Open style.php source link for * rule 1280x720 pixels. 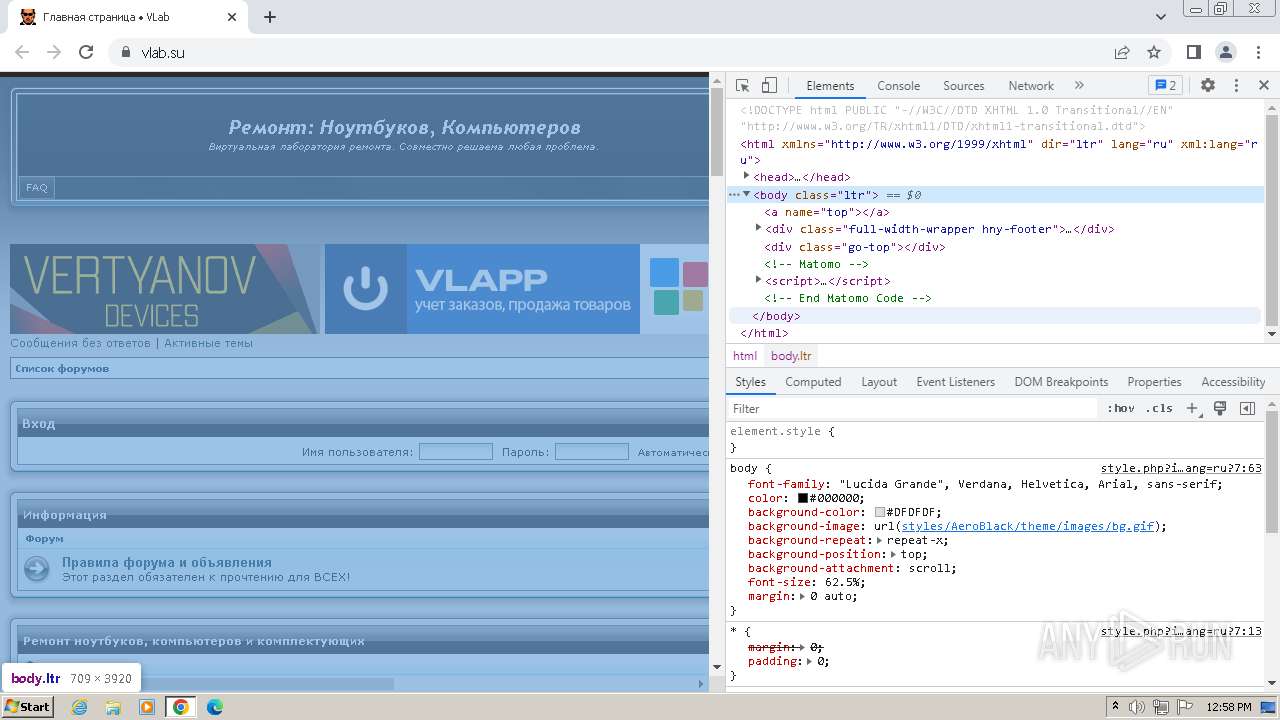(x=1181, y=631)
